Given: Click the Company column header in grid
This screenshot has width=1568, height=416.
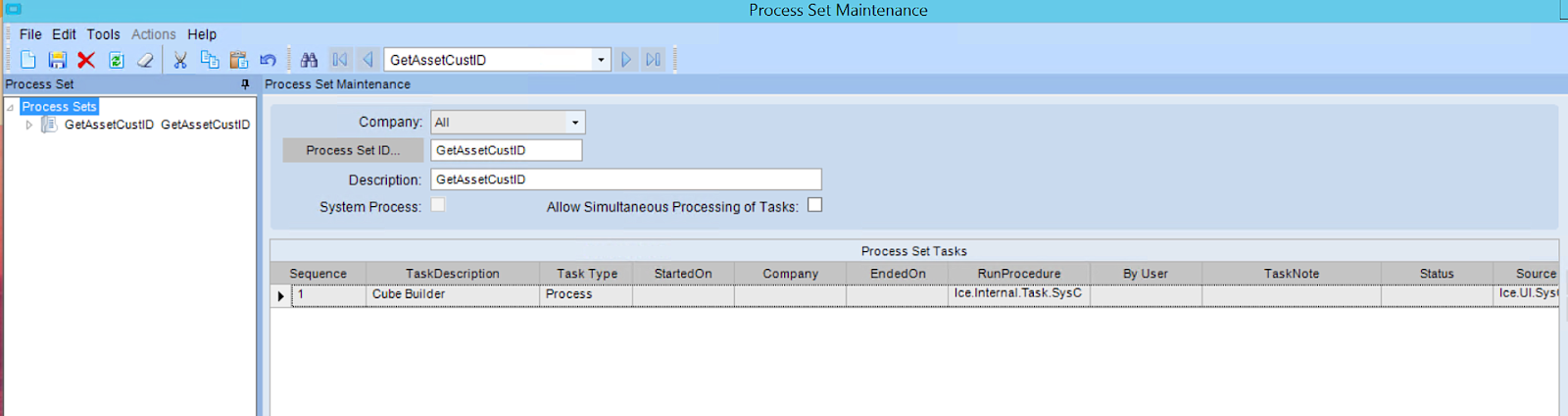Looking at the screenshot, I should click(x=790, y=274).
